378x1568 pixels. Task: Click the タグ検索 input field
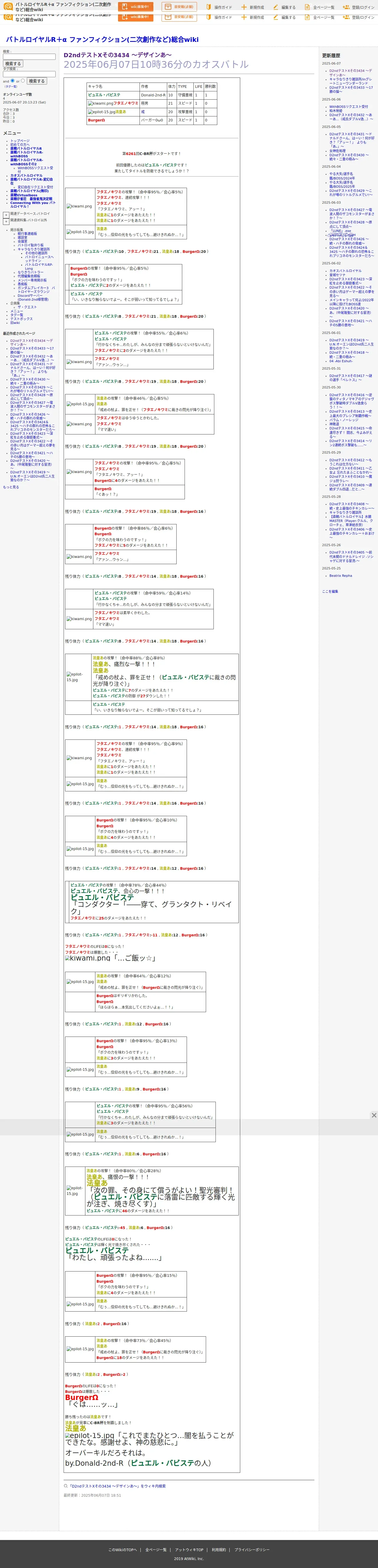[29, 74]
